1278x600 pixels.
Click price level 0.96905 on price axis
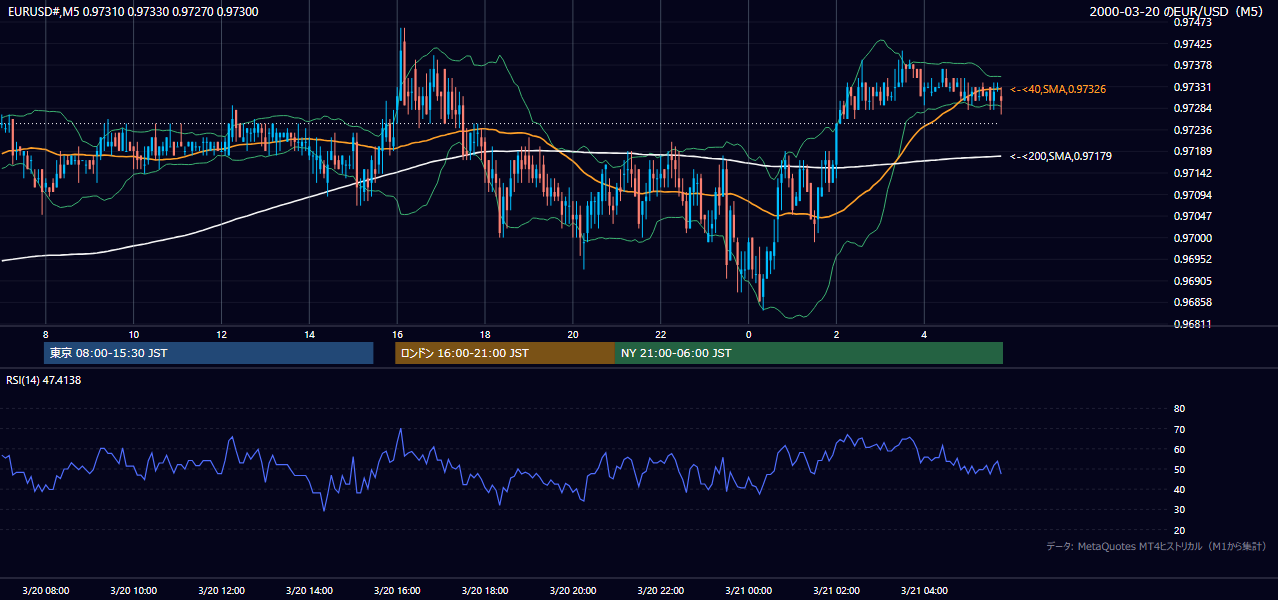coord(1192,281)
